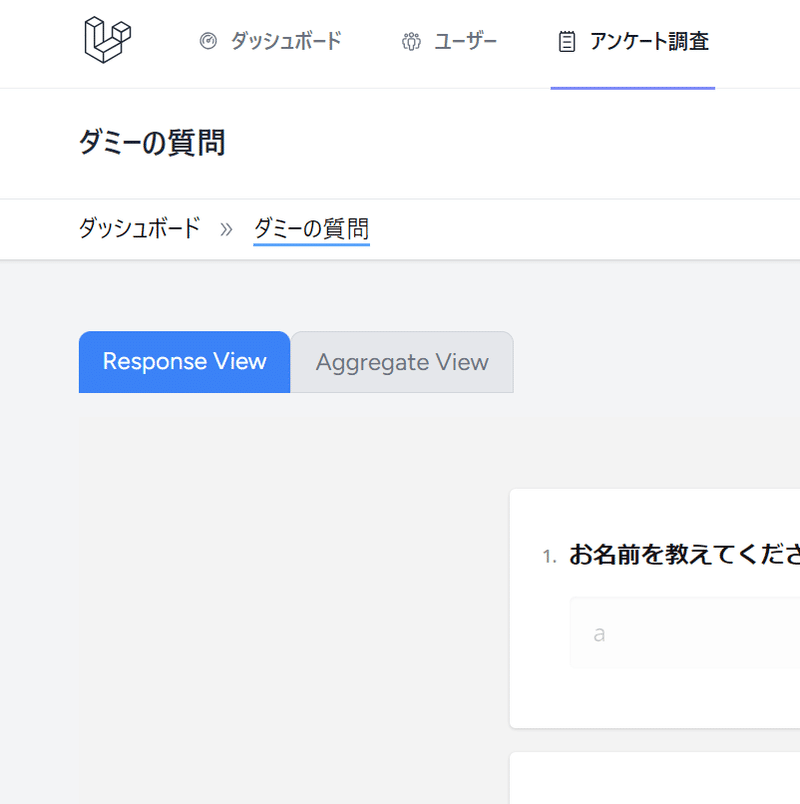Switch to Aggregate View
Screen dimensions: 800x804
coord(402,362)
